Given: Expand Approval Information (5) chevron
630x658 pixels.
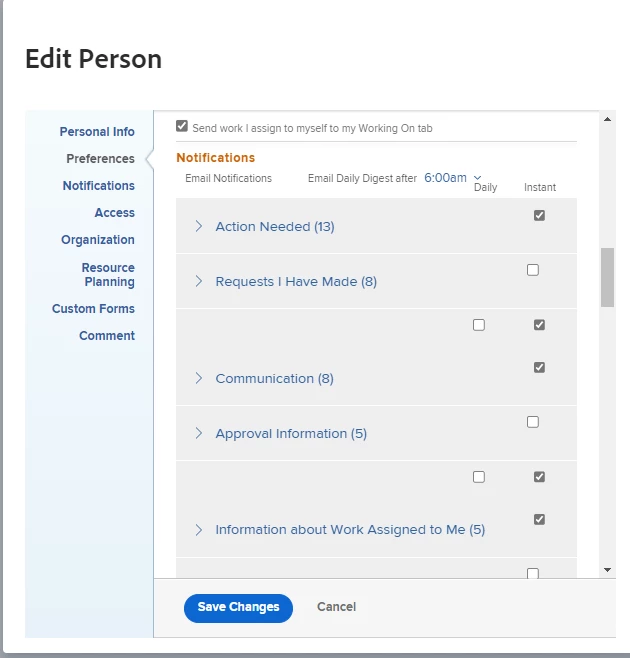Looking at the screenshot, I should 199,433.
